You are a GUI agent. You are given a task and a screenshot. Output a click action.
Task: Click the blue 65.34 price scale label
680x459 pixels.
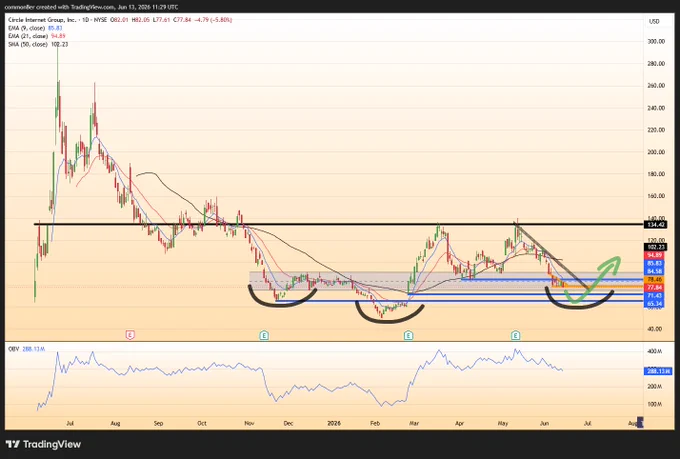[654, 304]
